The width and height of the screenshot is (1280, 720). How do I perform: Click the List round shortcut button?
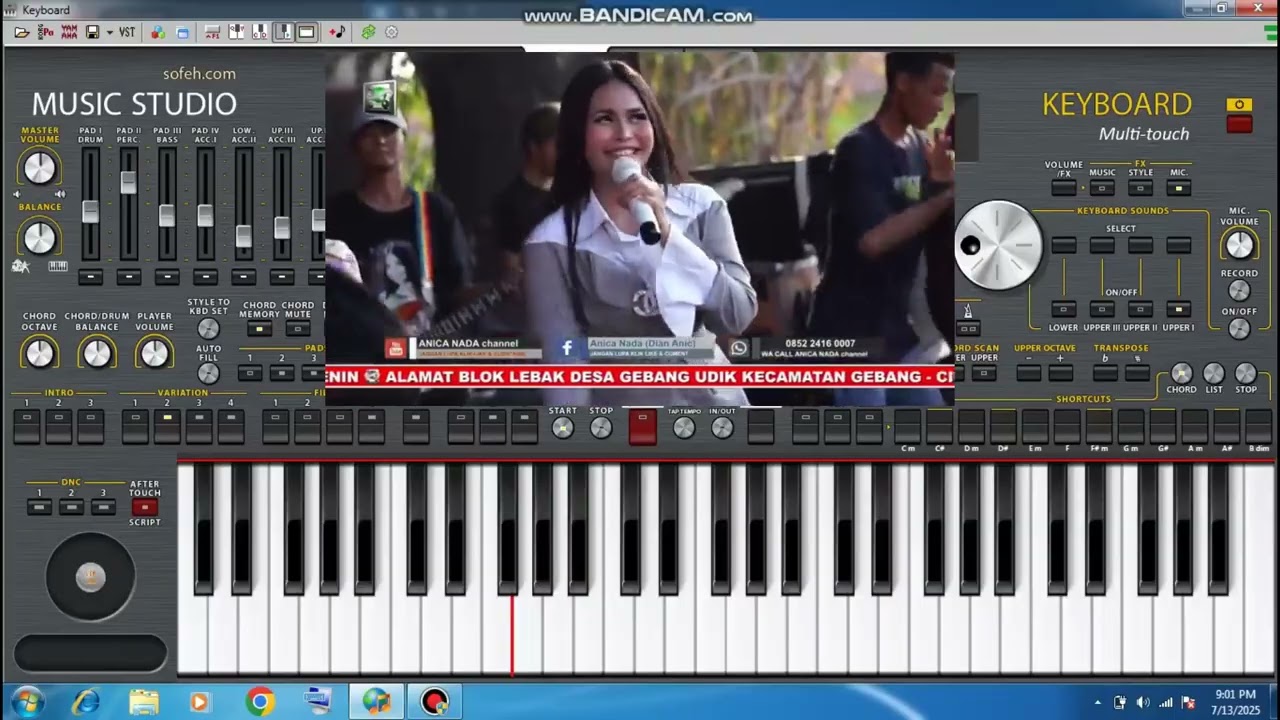(x=1213, y=374)
